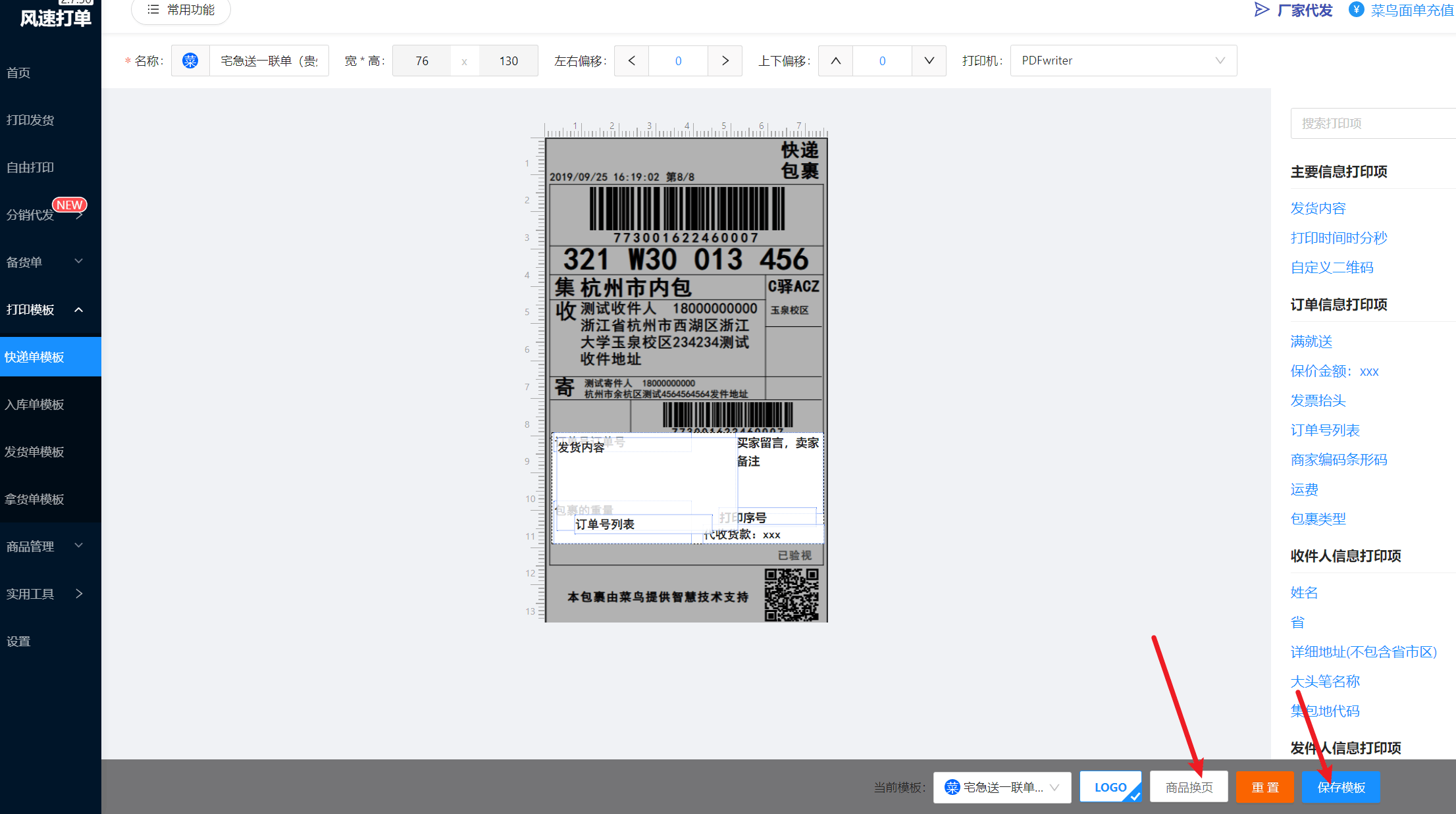Viewport: 1456px width, 814px height.
Task: Collapse the 打印模板 sidebar menu
Action: (78, 309)
